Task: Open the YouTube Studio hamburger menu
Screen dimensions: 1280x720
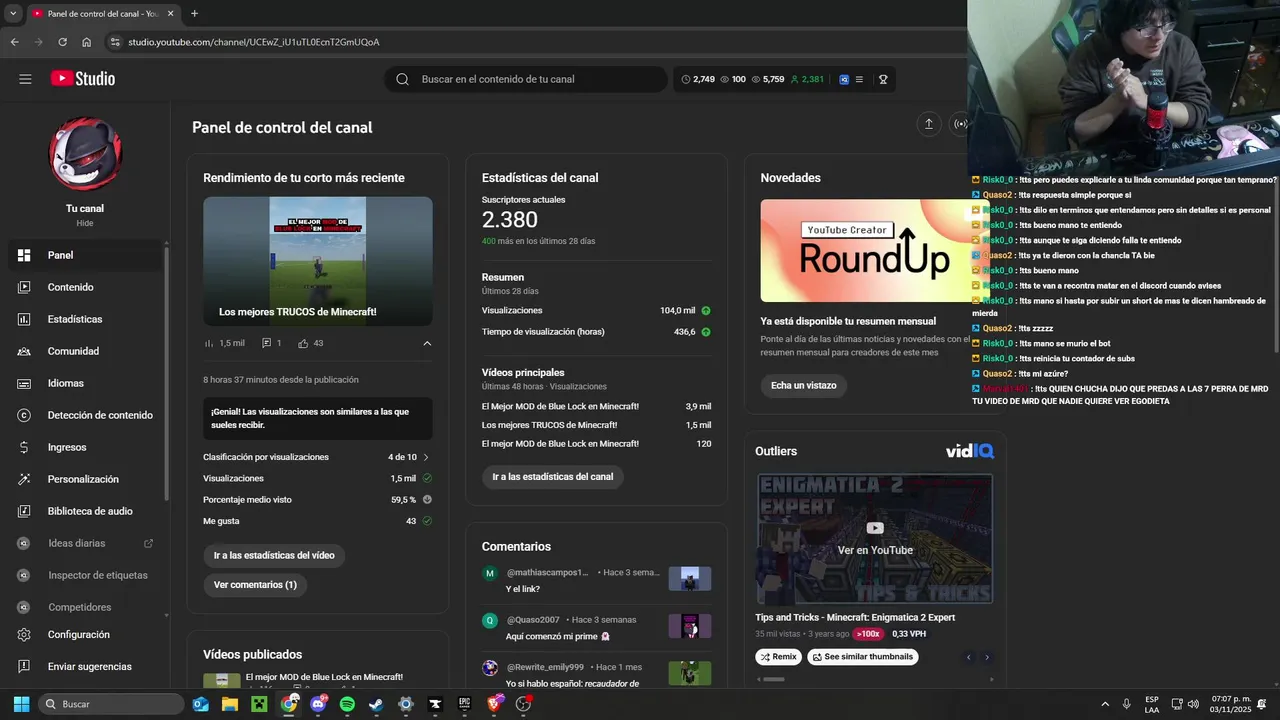Action: (x=25, y=79)
